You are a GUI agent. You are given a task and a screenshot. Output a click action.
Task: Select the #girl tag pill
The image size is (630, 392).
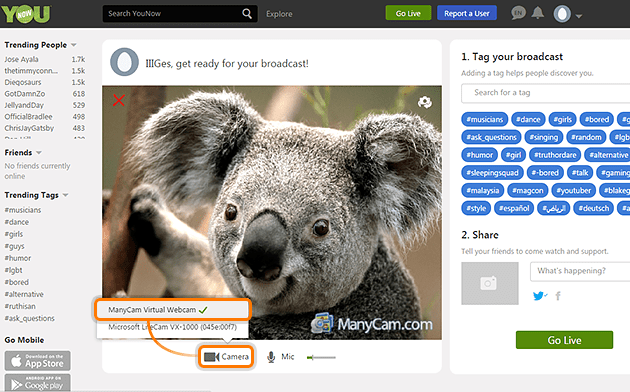[513, 155]
